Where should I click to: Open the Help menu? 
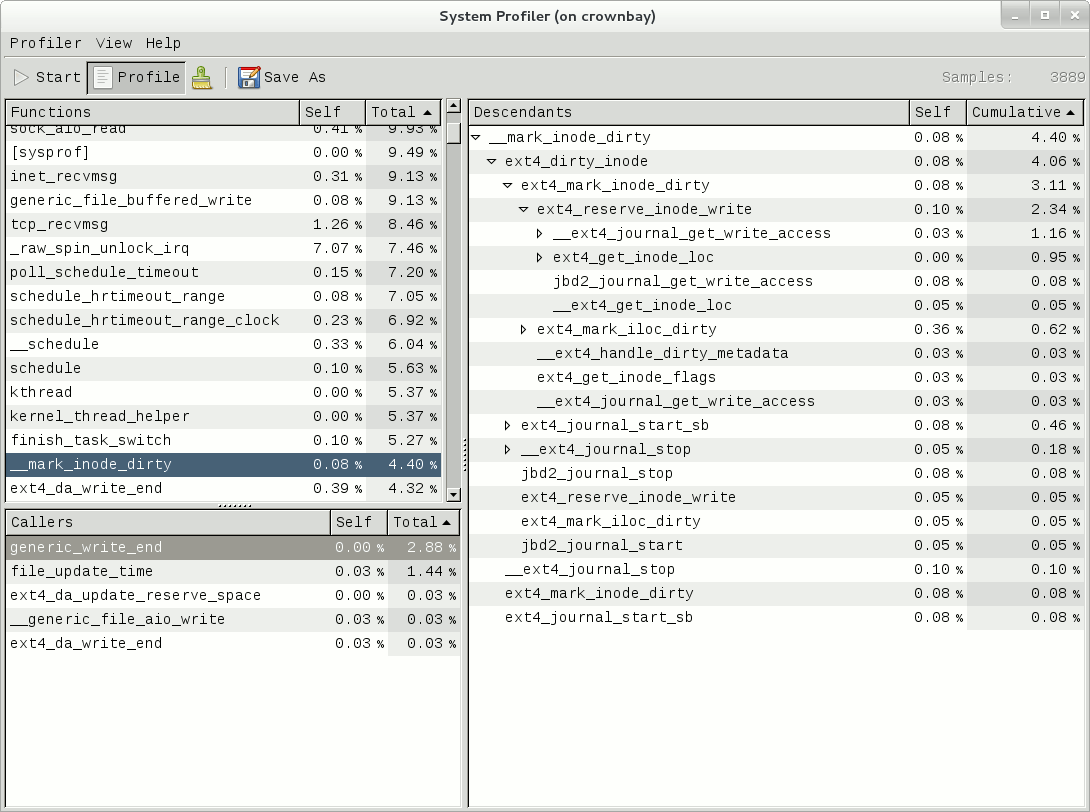click(163, 43)
